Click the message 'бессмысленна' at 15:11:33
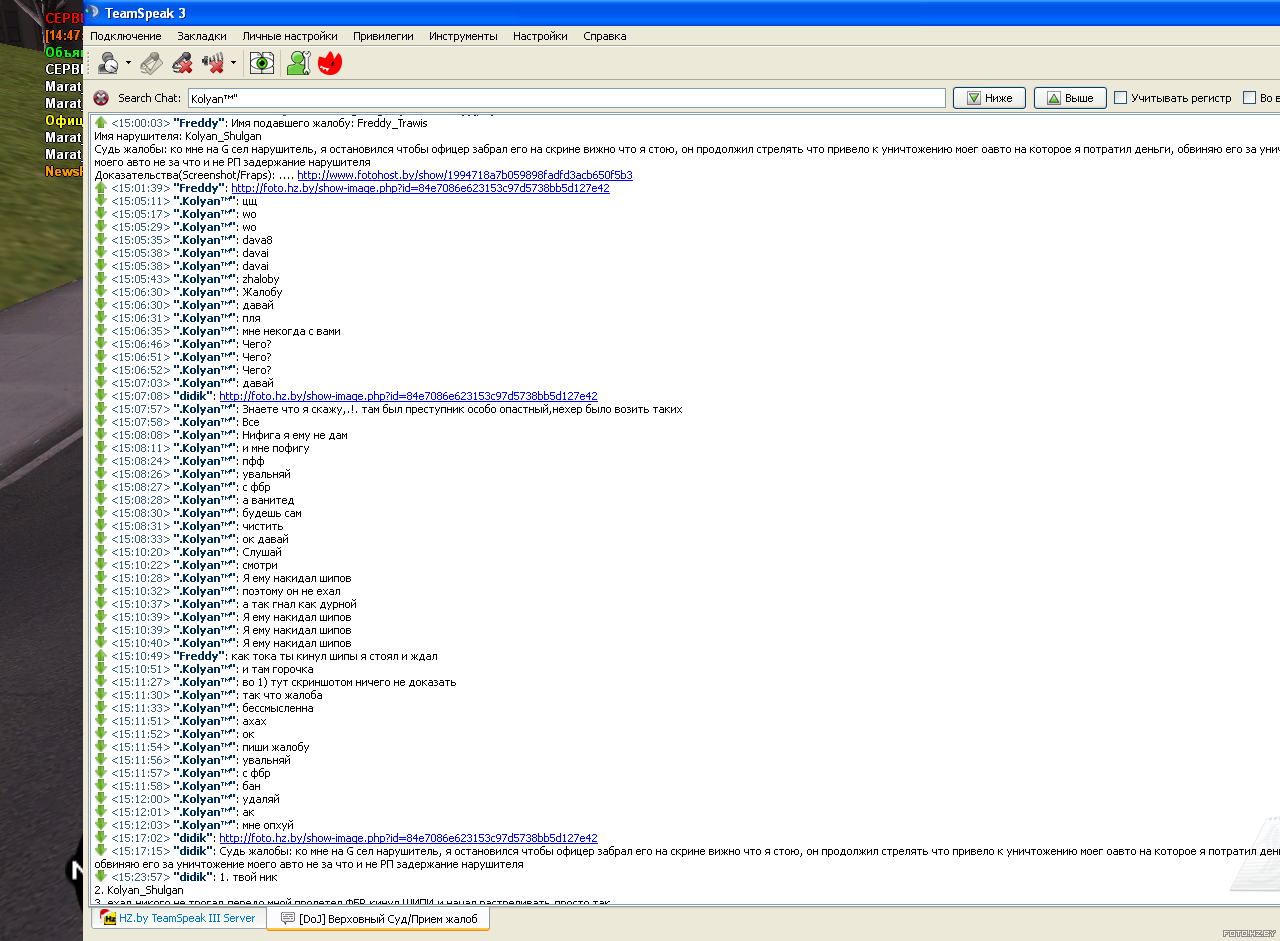Viewport: 1280px width, 941px height. (x=278, y=708)
